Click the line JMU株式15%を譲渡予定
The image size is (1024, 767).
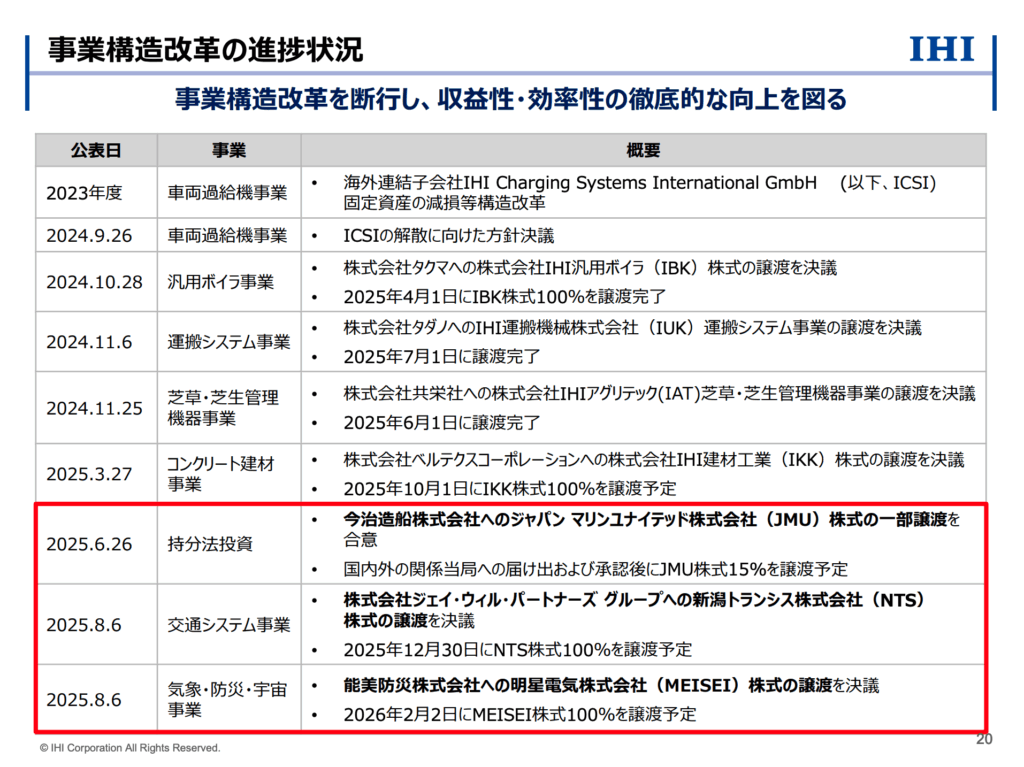tap(596, 570)
